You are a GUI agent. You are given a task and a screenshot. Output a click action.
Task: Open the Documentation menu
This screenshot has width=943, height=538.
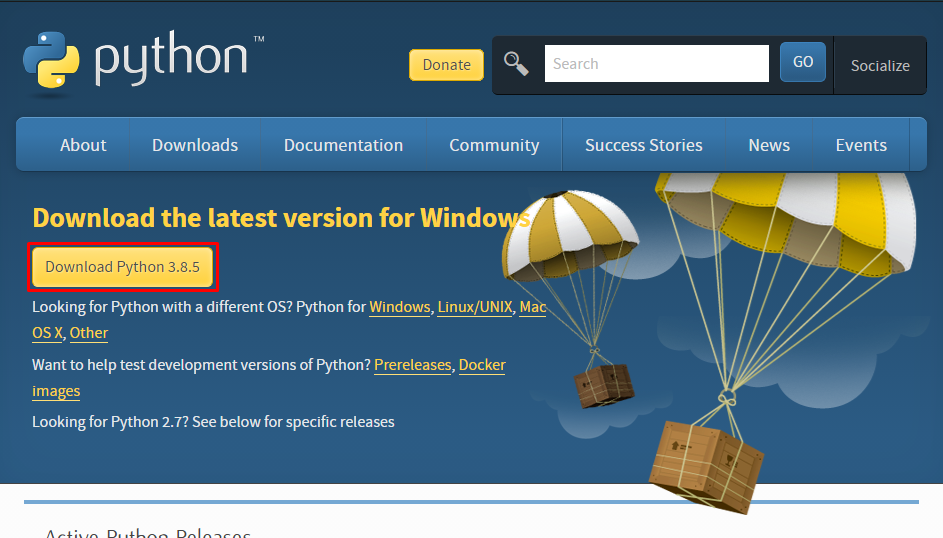(x=343, y=145)
